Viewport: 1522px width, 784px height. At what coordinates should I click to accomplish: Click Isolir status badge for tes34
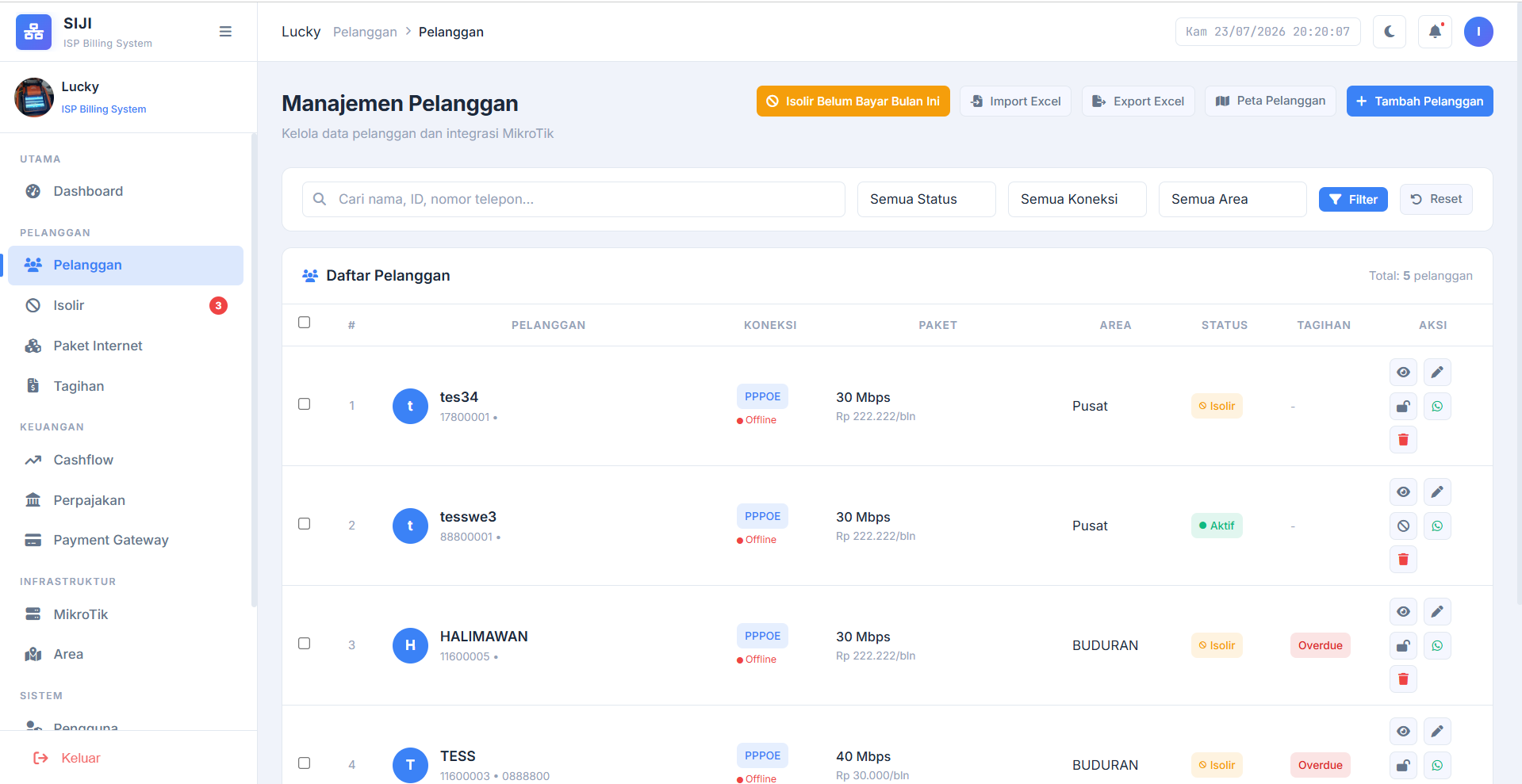coord(1217,406)
